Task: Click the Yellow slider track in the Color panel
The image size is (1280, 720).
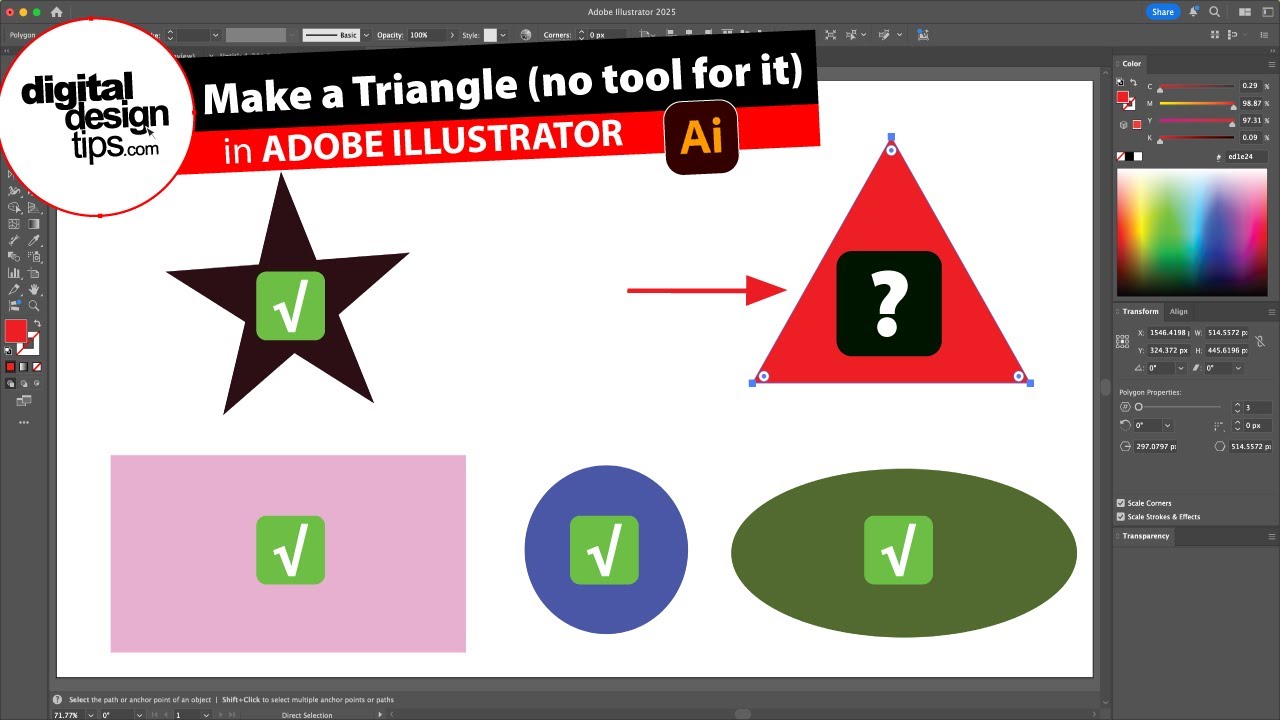Action: 1197,120
